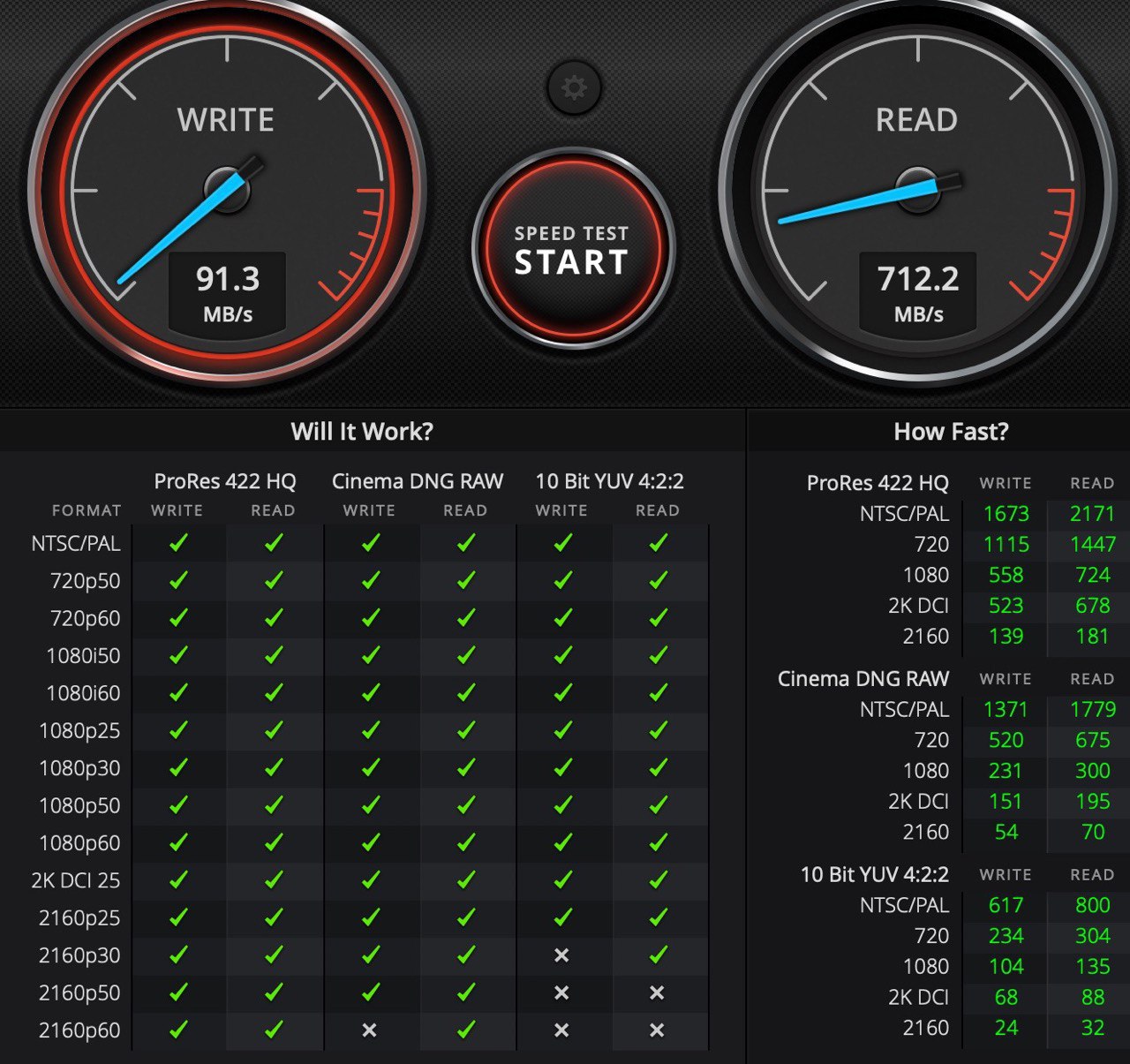
Task: Click the 'Will It Work?' panel heading
Action: click(362, 431)
